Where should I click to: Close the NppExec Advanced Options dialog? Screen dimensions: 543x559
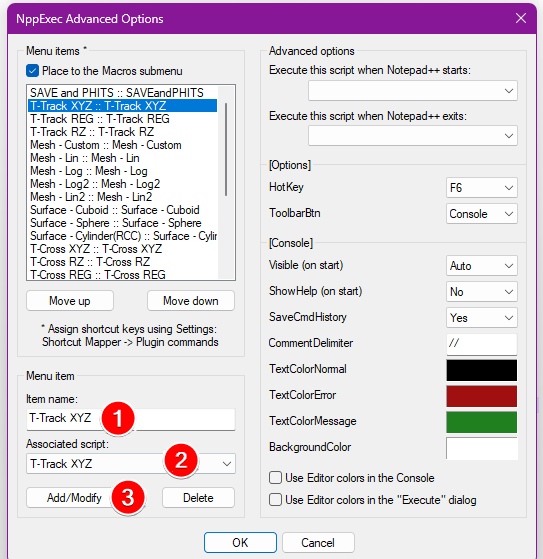521,18
